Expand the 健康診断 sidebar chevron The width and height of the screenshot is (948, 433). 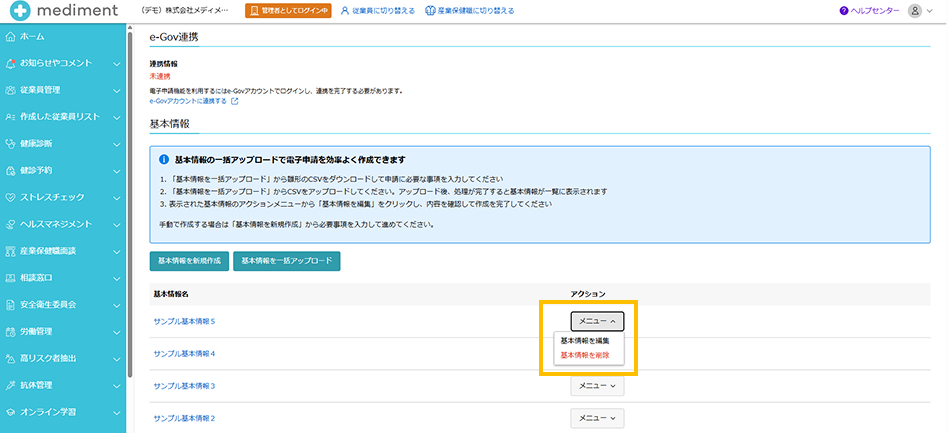(117, 144)
